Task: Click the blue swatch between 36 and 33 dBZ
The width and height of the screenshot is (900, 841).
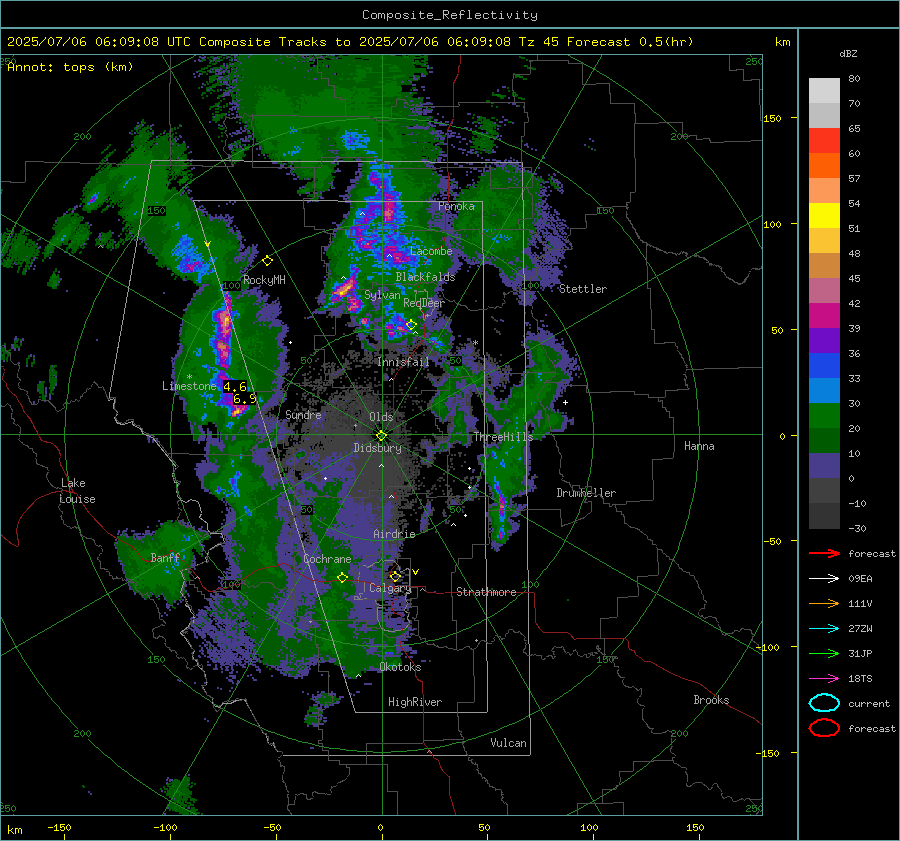Action: pos(824,366)
